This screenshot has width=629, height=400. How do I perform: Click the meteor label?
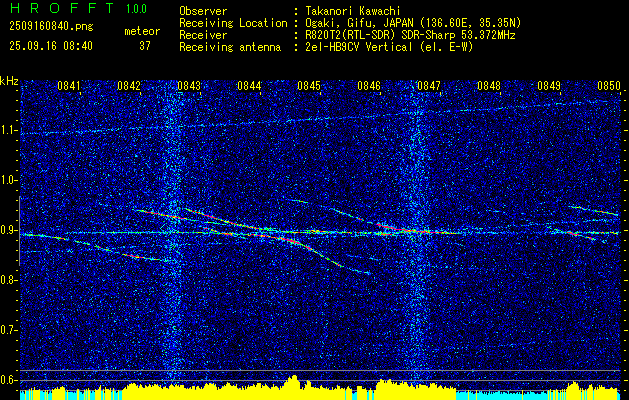[142, 31]
